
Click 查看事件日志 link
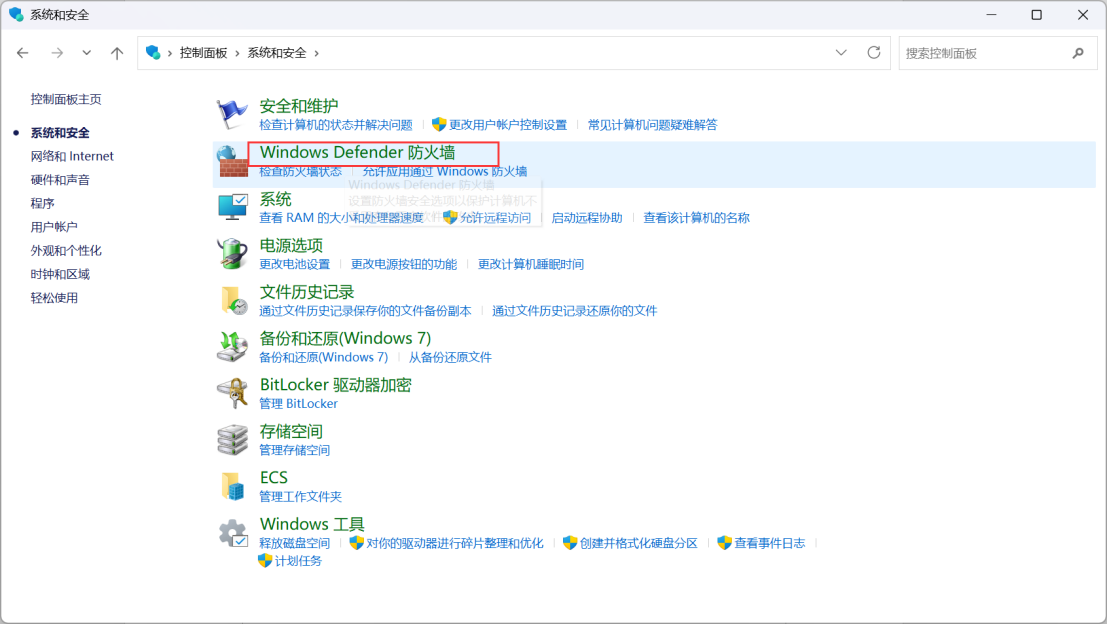pyautogui.click(x=770, y=544)
